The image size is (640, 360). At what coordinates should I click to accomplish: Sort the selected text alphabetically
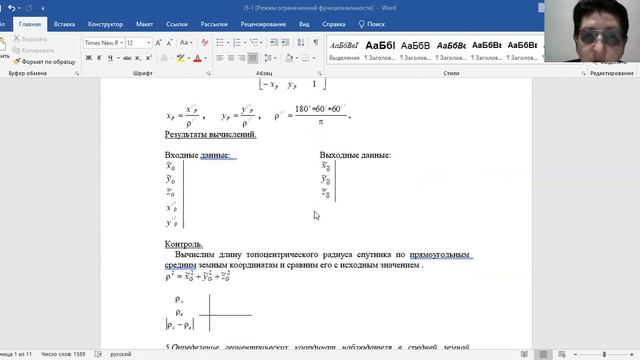[x=301, y=42]
